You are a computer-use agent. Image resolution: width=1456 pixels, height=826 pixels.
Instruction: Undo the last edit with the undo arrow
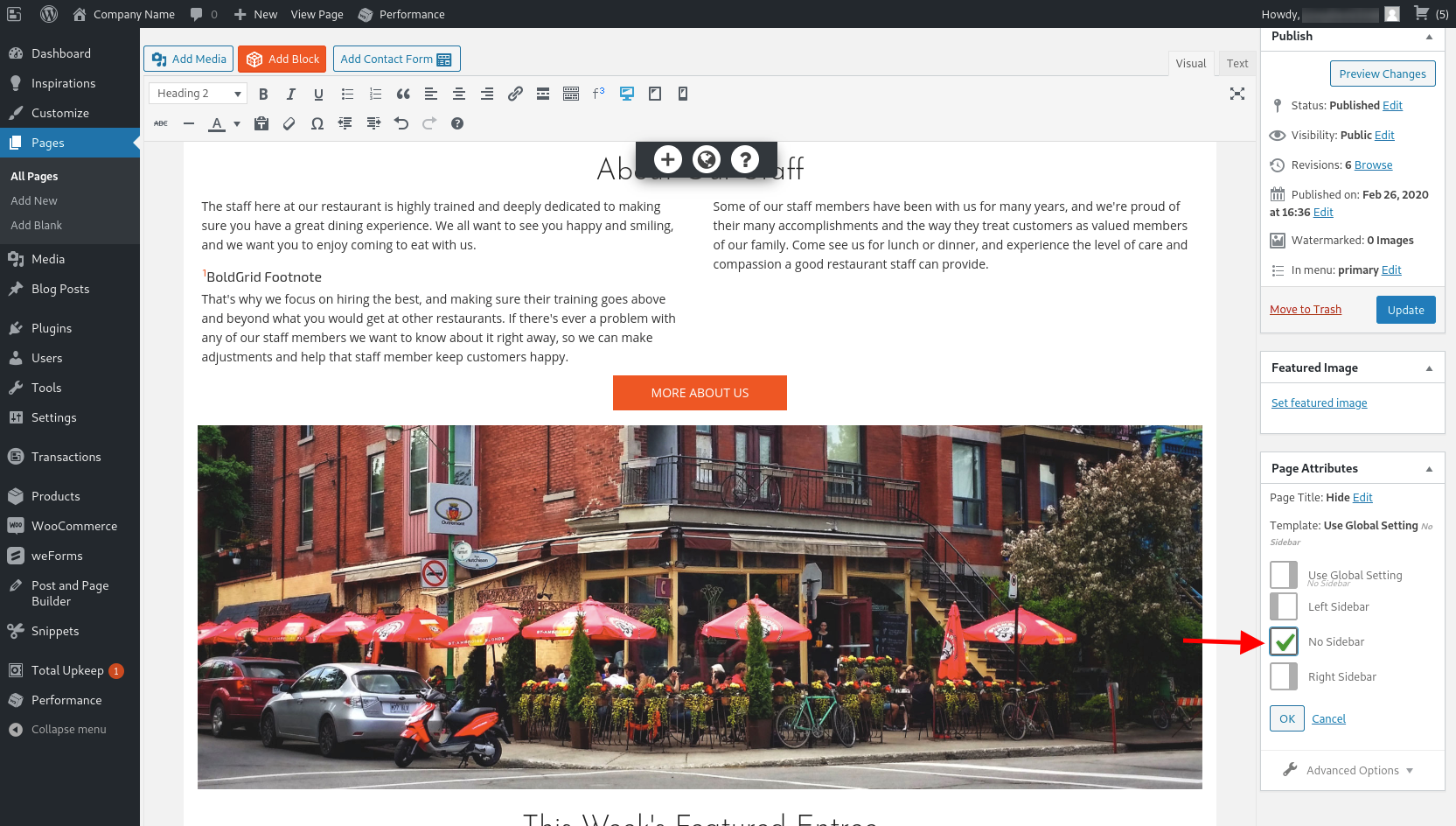(x=401, y=123)
